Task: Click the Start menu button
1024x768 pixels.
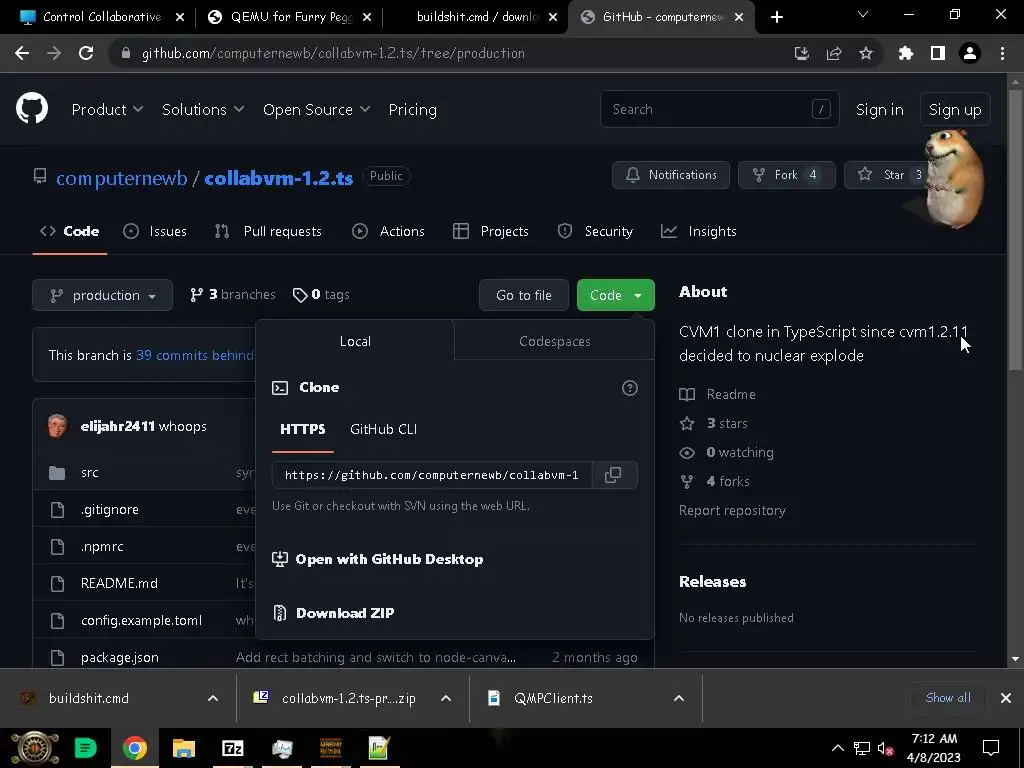Action: click(x=35, y=748)
